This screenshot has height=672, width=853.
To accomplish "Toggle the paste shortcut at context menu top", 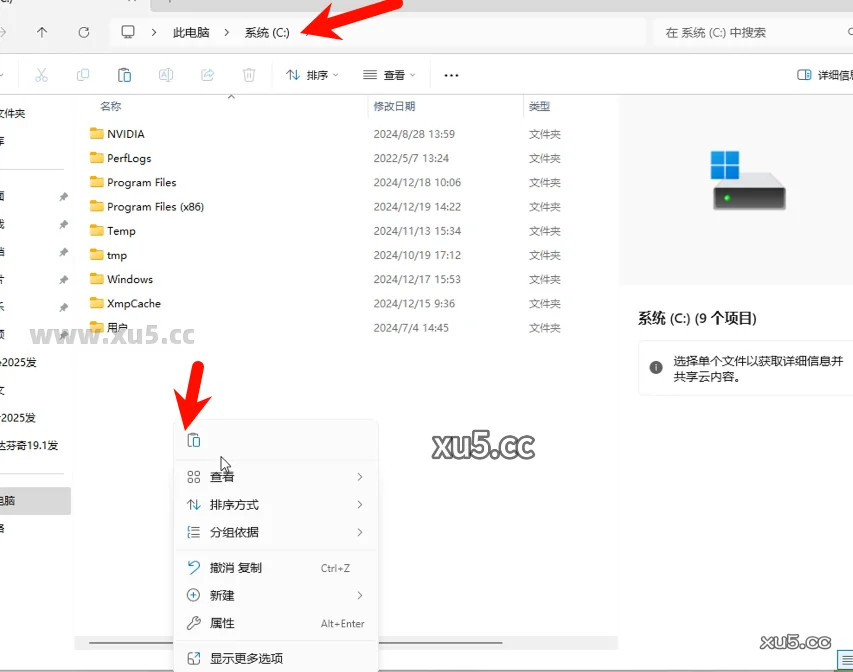I will pos(193,439).
